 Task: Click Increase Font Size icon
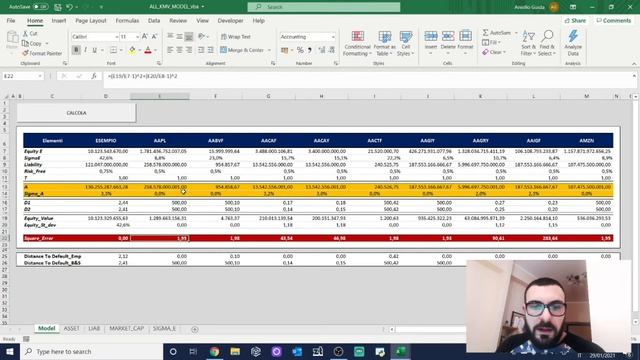point(145,37)
